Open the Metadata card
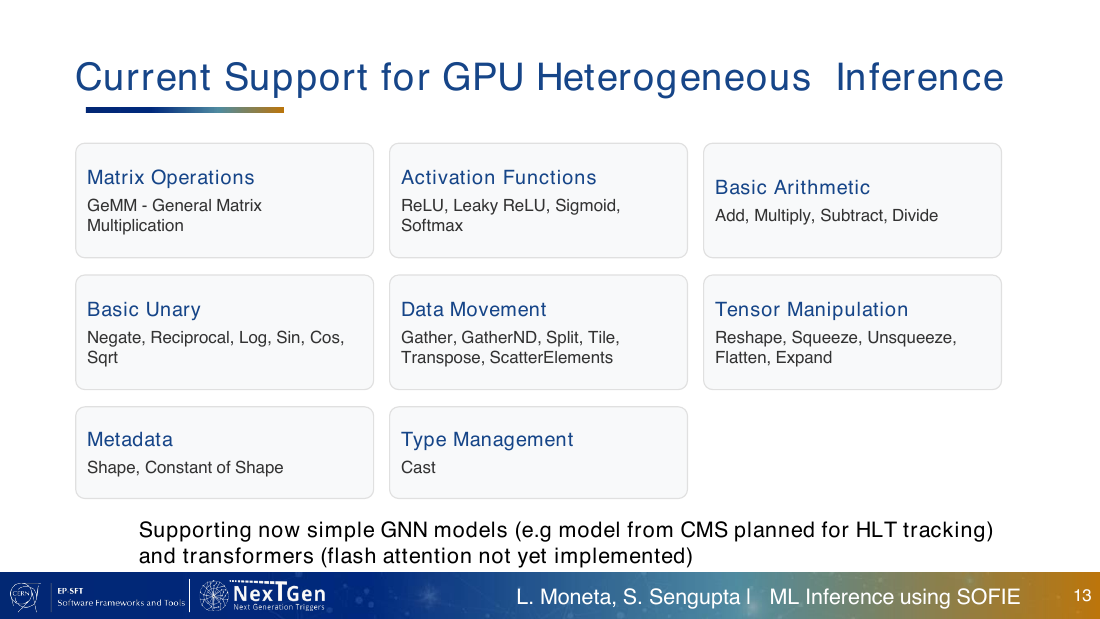This screenshot has width=1100, height=619. pos(224,453)
